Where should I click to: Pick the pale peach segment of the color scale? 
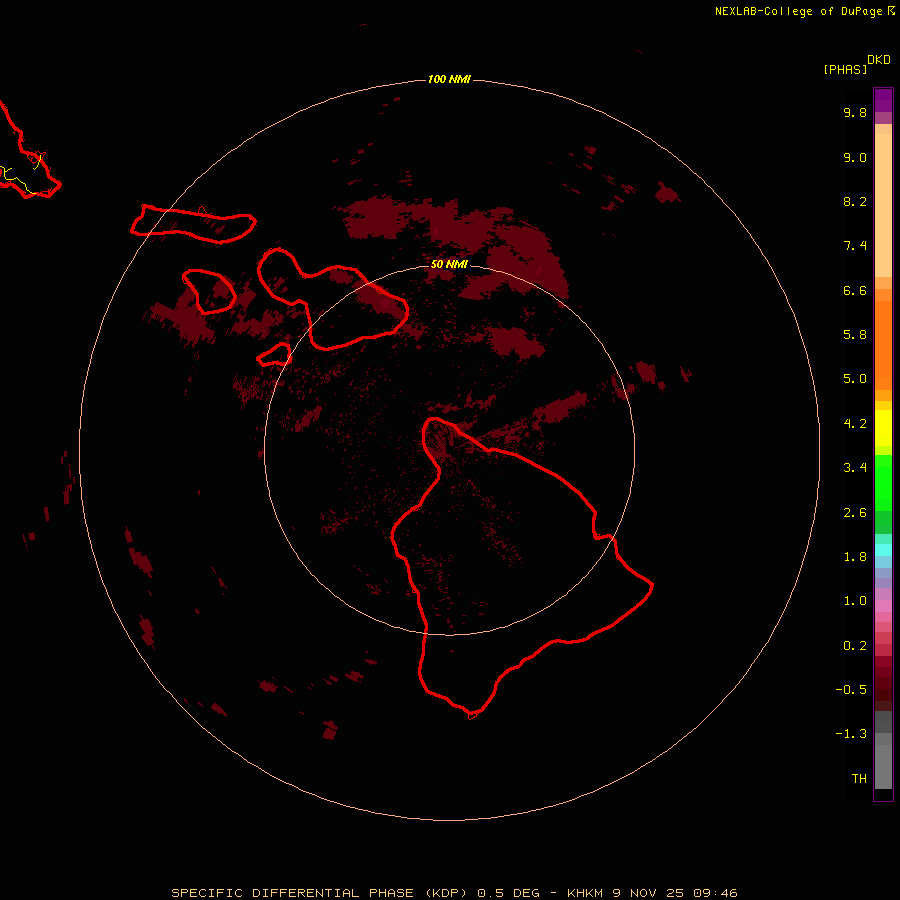[x=883, y=205]
